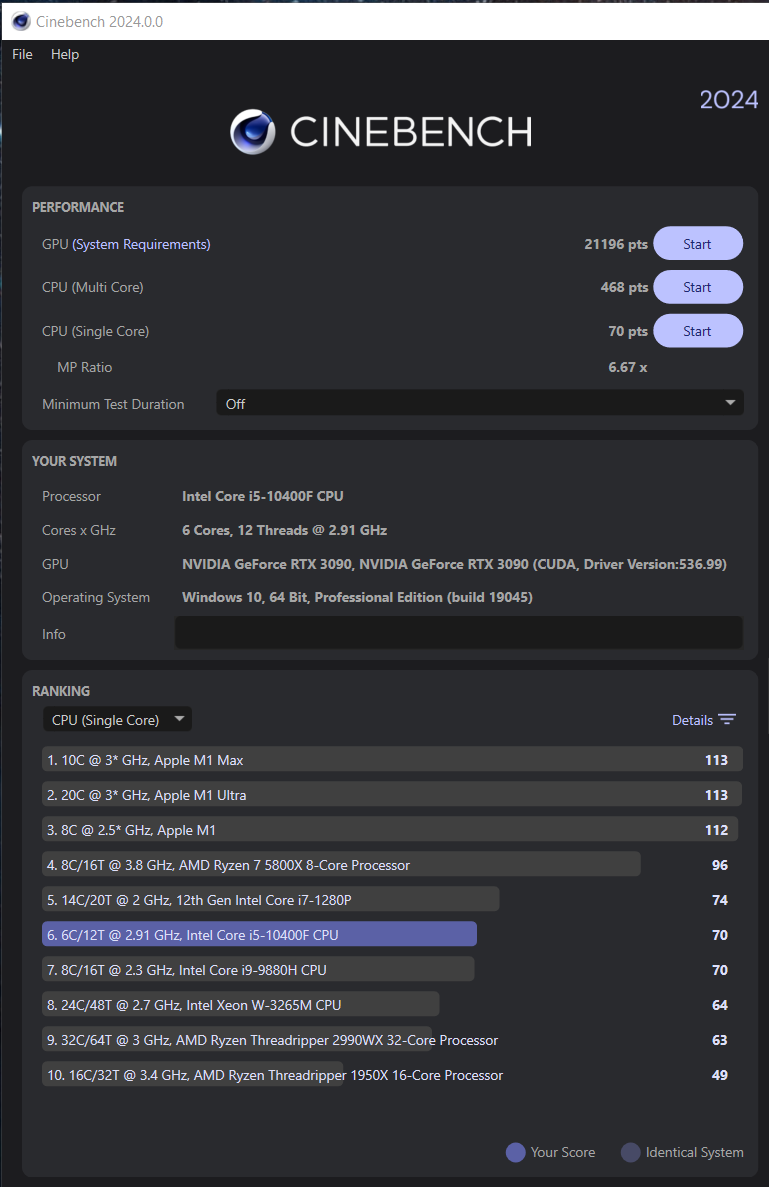Click the MP Ratio label
769x1187 pixels.
coord(84,366)
